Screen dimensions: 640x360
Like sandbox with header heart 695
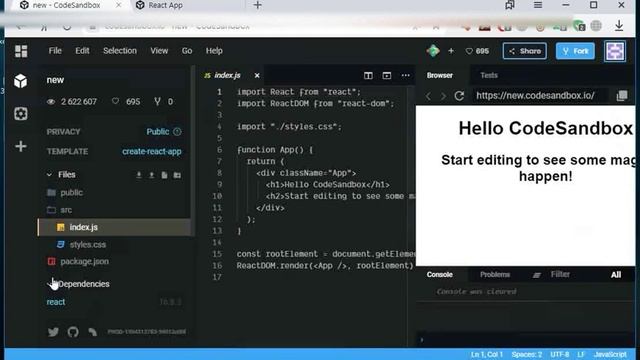(x=477, y=51)
